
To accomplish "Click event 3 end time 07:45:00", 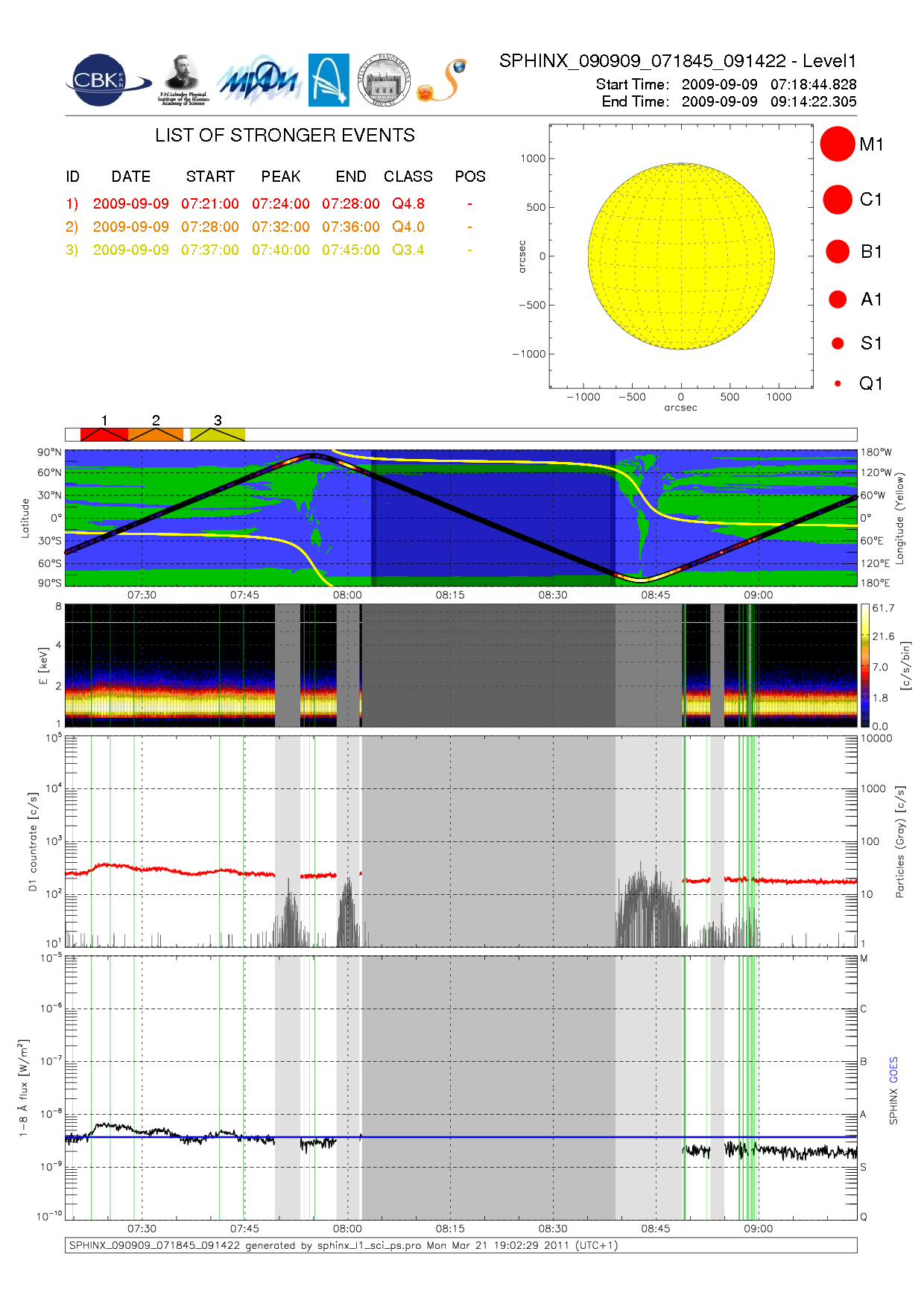I will click(351, 250).
